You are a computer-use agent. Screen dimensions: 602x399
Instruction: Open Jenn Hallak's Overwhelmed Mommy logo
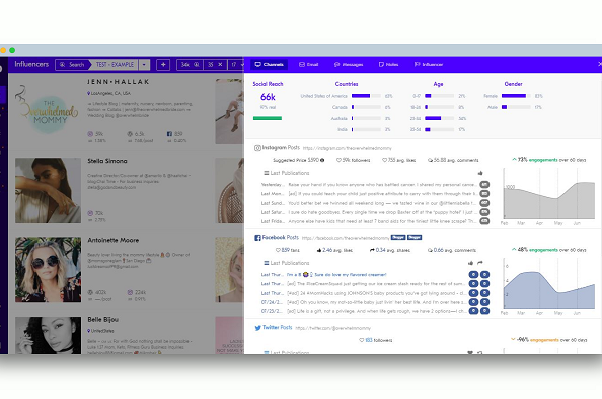48,110
